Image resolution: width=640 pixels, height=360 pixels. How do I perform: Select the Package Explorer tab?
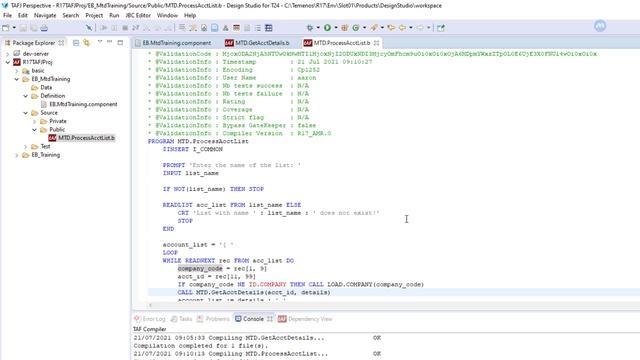33,43
